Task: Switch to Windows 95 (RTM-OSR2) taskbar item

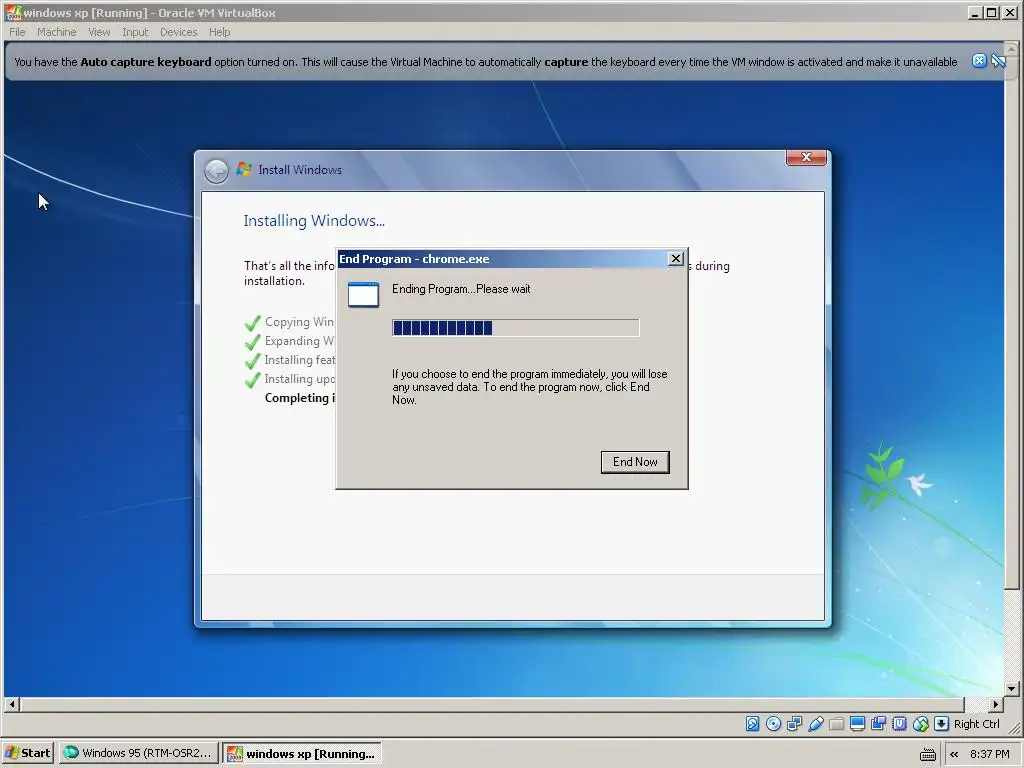Action: click(138, 753)
